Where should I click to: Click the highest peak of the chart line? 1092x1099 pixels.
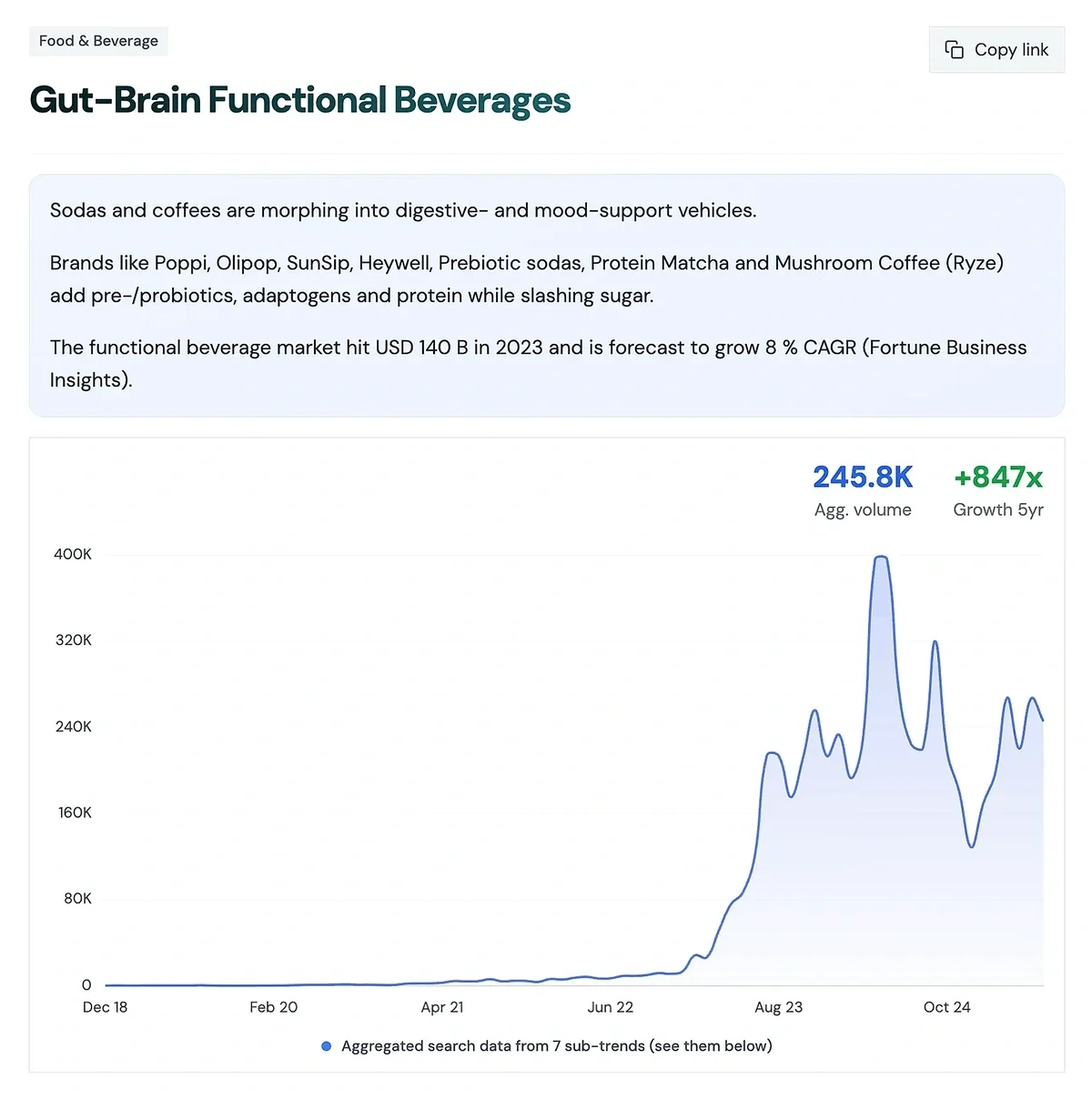coord(880,557)
